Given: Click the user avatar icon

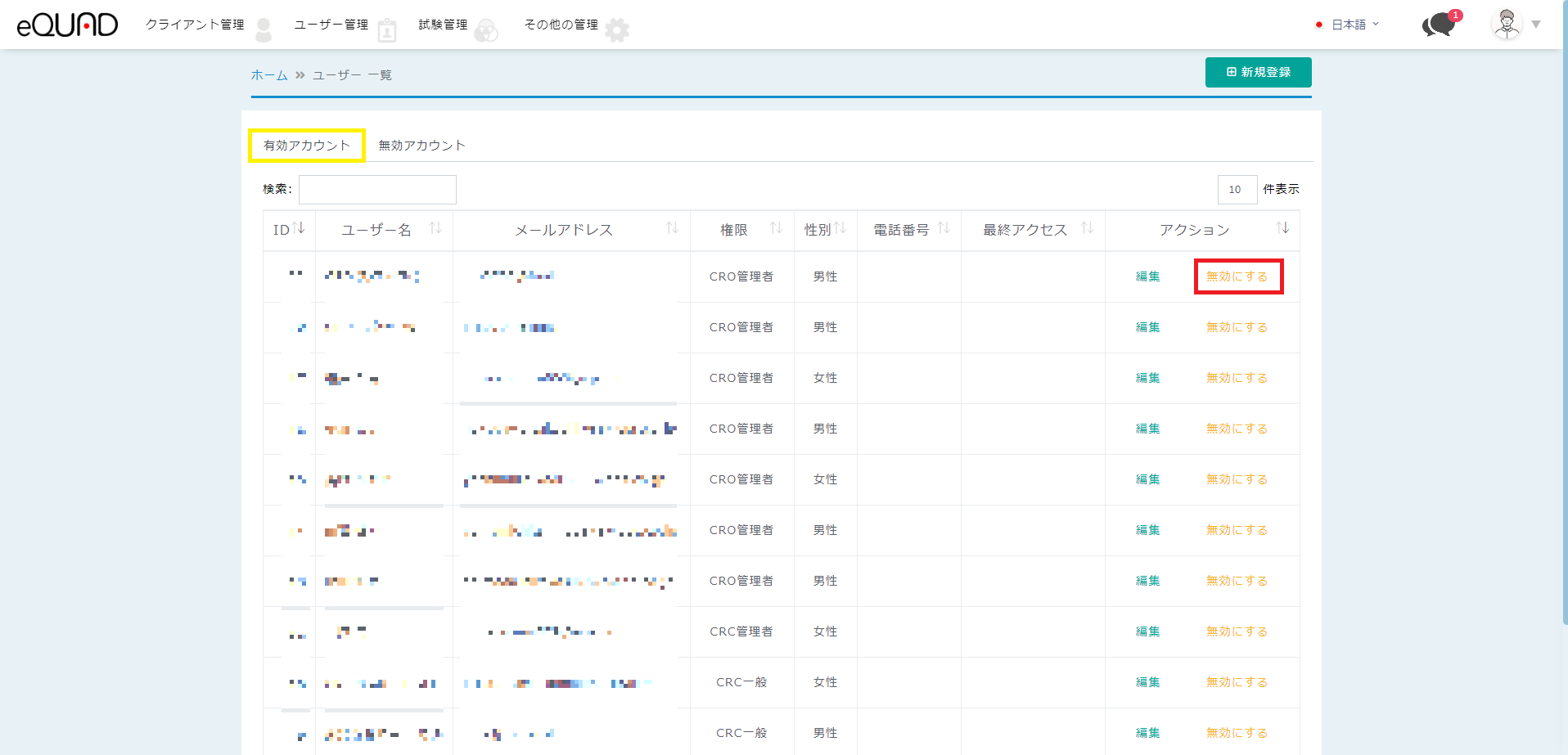Looking at the screenshot, I should 1507,25.
